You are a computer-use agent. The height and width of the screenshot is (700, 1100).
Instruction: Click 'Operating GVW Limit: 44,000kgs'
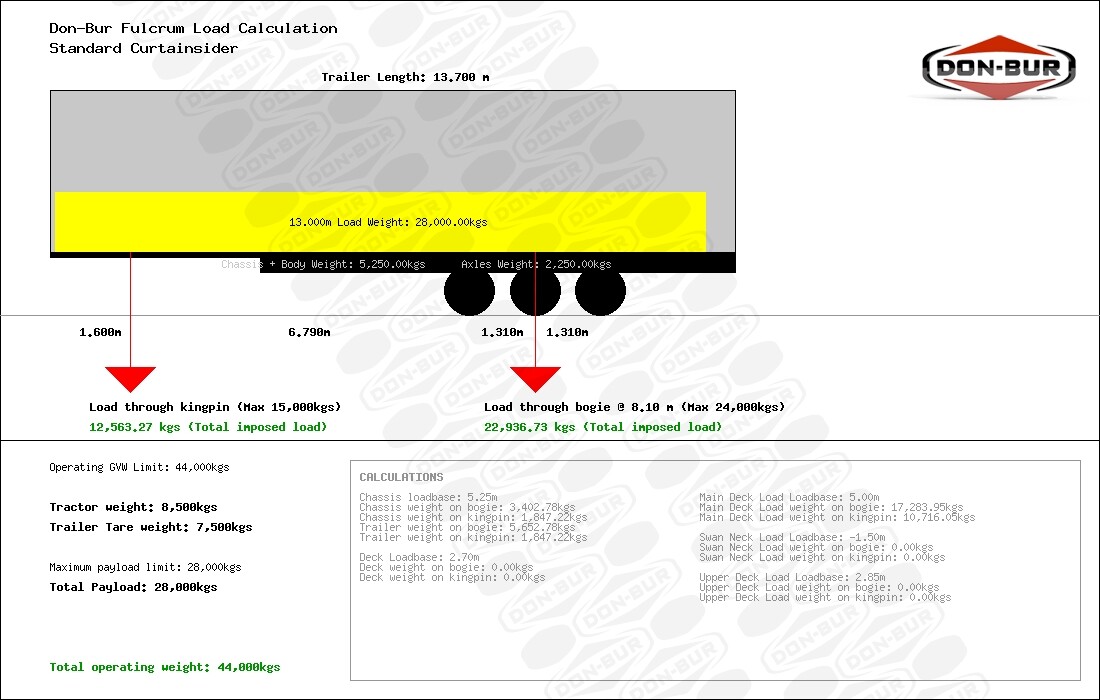pyautogui.click(x=139, y=467)
